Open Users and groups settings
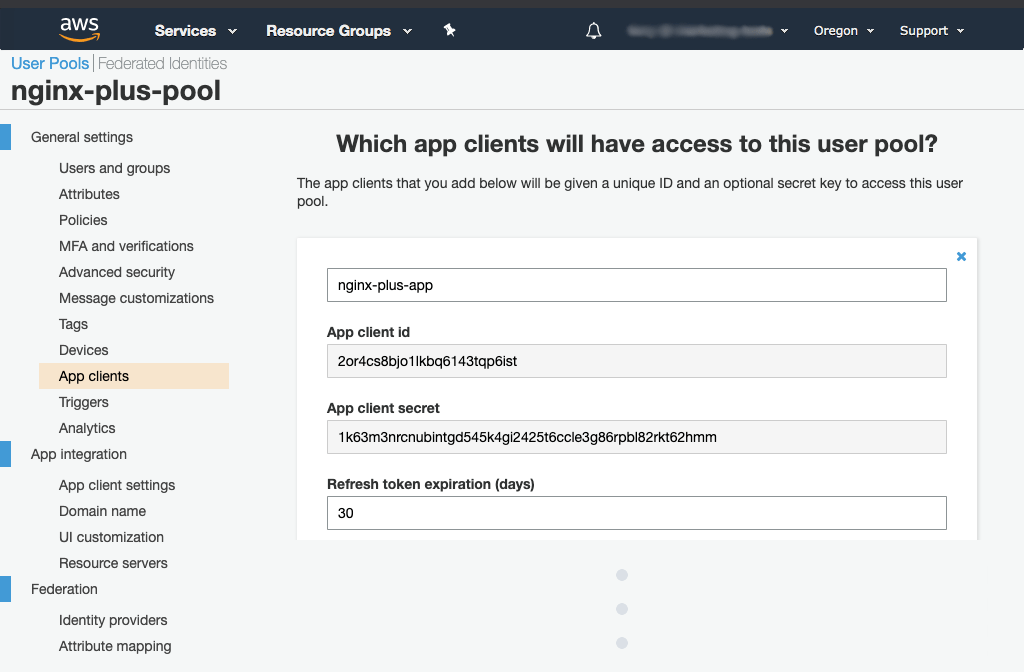The width and height of the screenshot is (1024, 672). pos(114,168)
